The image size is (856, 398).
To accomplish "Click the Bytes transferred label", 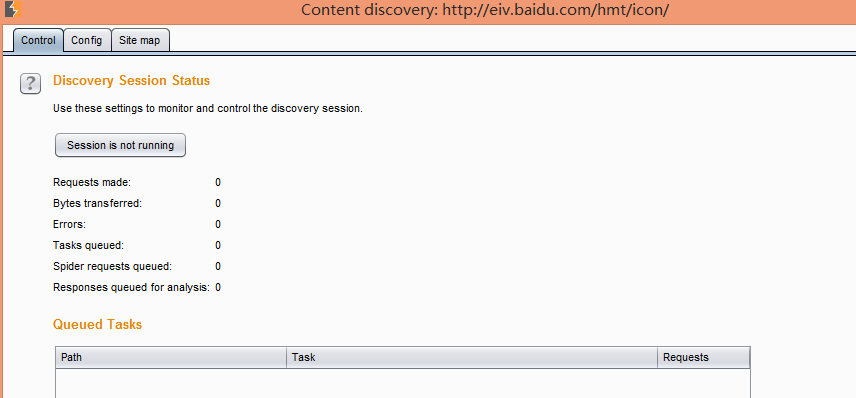I will [x=97, y=204].
